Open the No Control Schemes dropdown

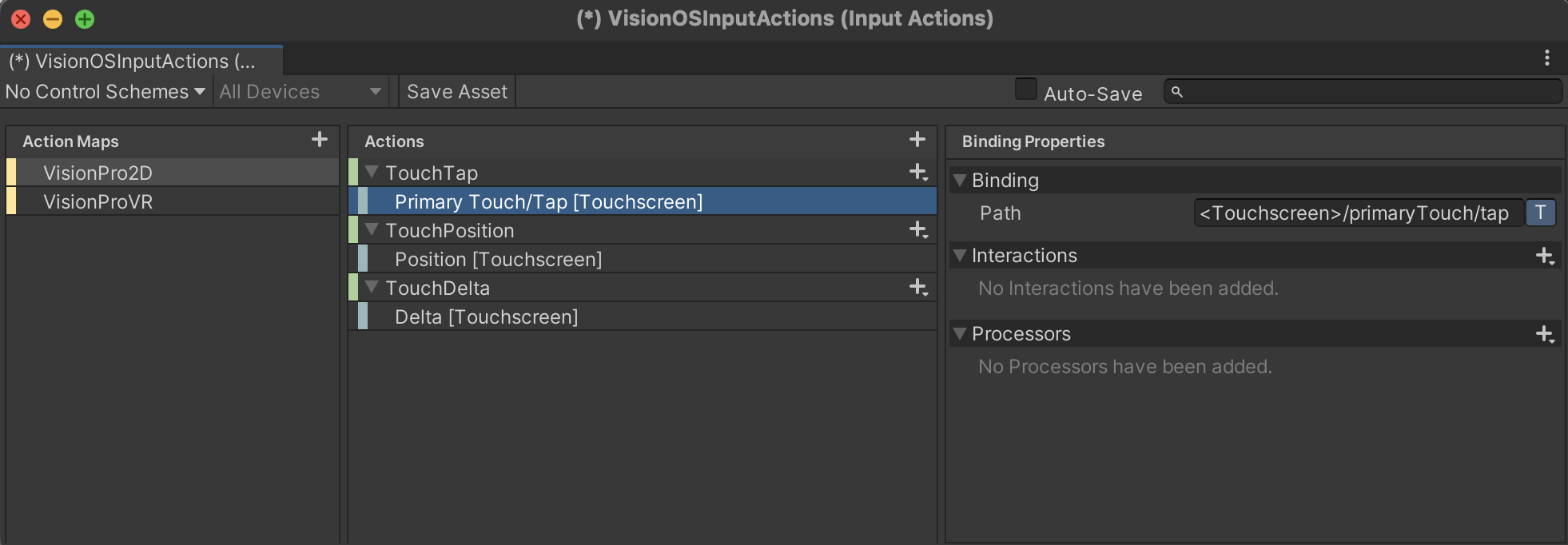(x=105, y=92)
